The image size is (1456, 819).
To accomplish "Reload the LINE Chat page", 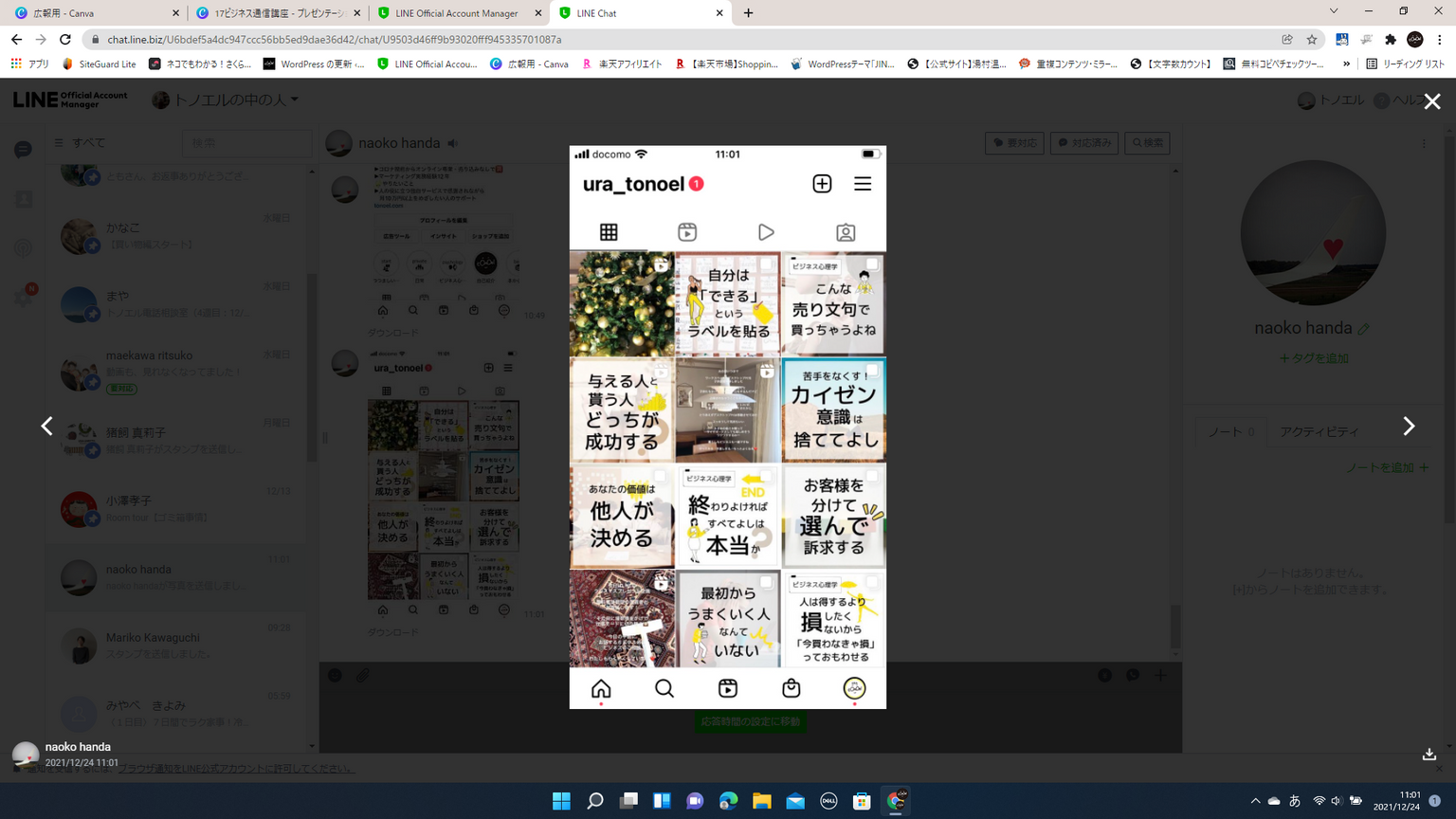I will pyautogui.click(x=65, y=40).
